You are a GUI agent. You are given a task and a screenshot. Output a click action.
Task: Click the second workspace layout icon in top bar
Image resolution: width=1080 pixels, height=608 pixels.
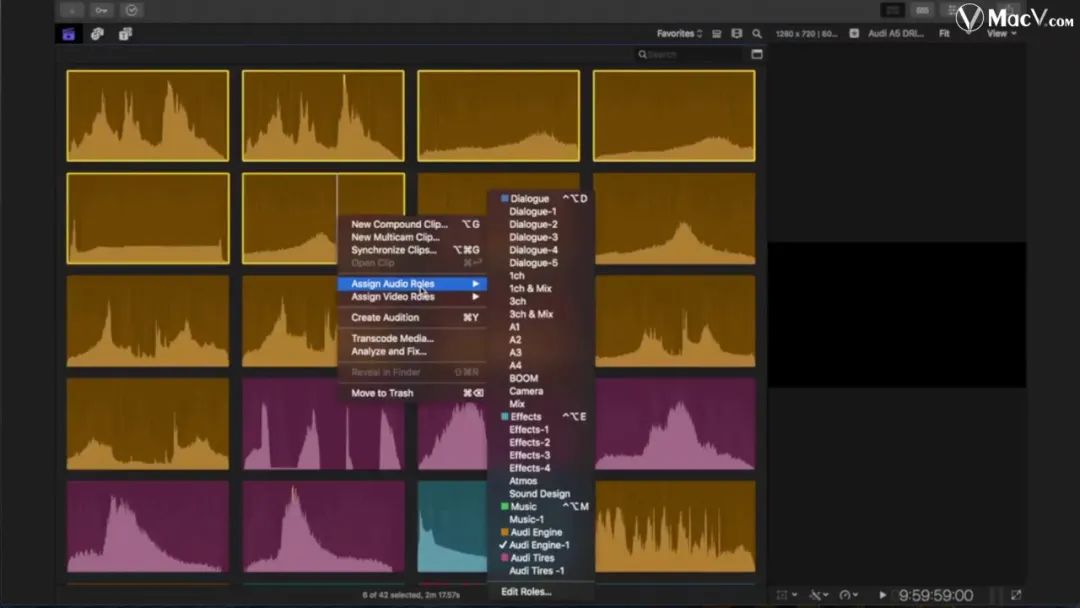coord(922,10)
